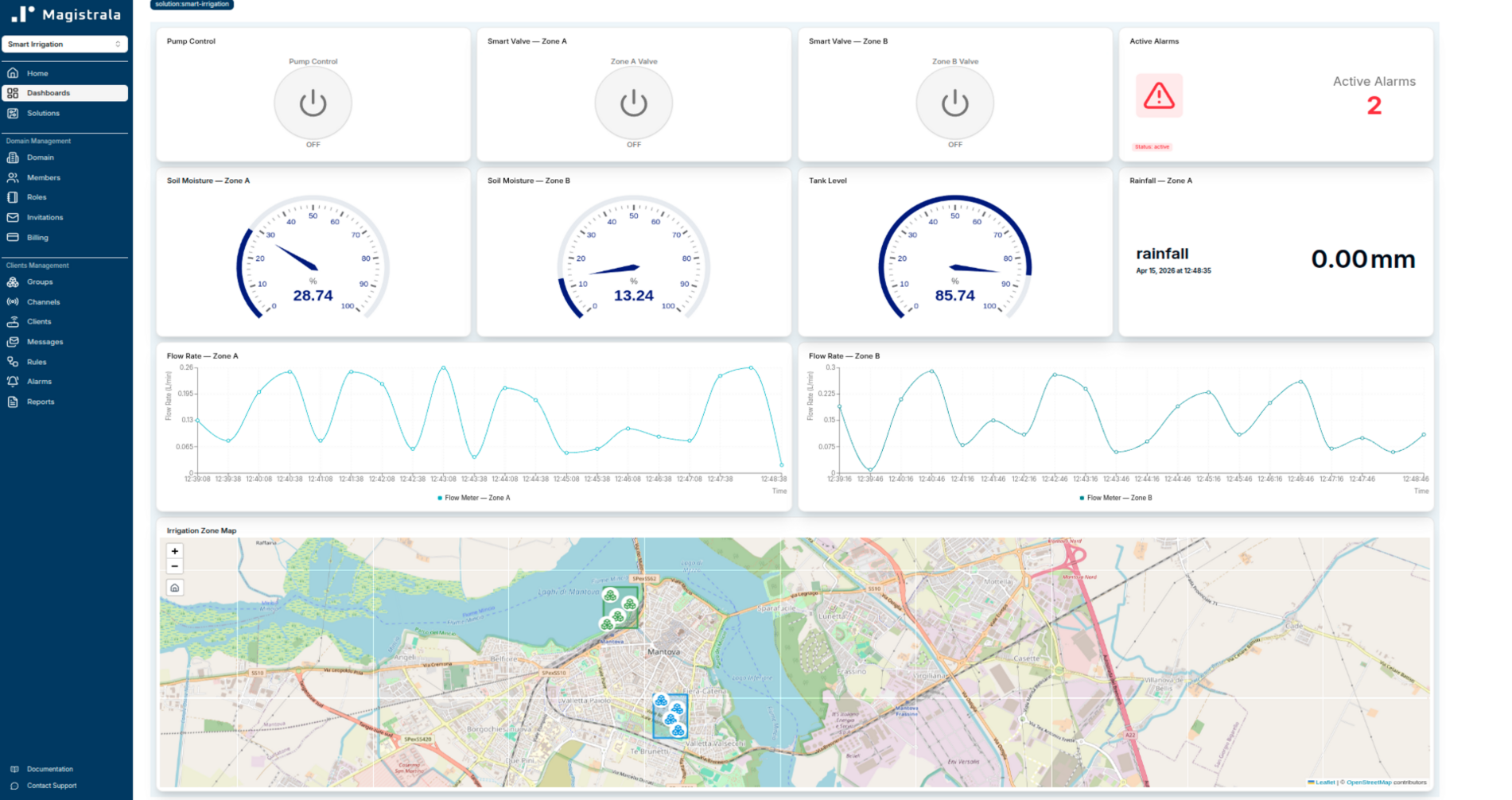Screen dimensions: 1512x800
Task: Zoom into the Irrigation Zone Map with plus button
Action: coord(175,551)
